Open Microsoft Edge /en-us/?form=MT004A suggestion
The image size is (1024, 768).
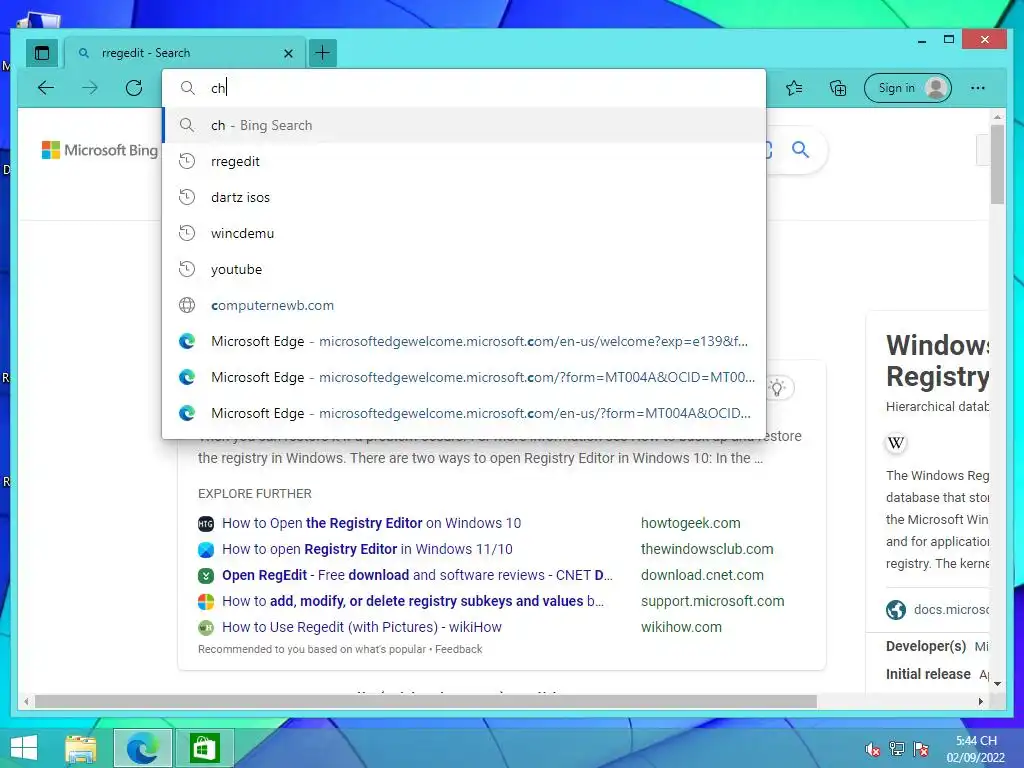(x=464, y=413)
